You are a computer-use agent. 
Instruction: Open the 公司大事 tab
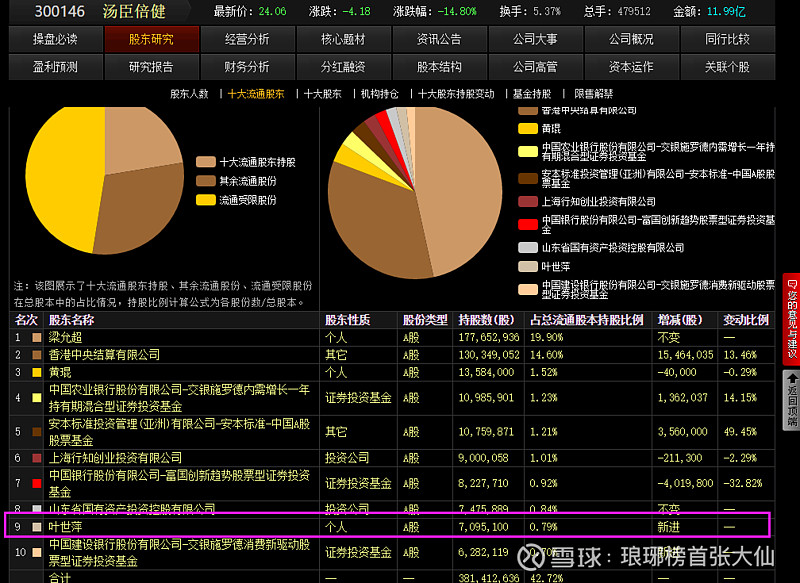tap(535, 39)
